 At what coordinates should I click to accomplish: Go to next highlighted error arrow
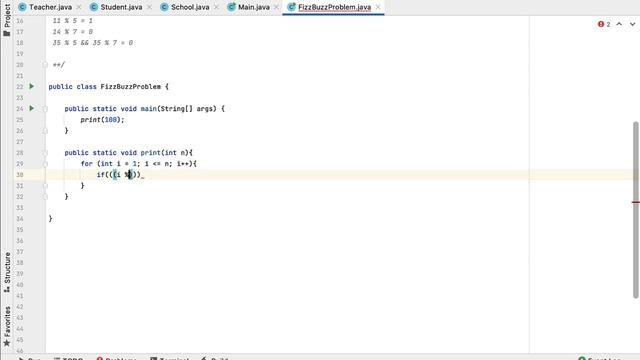click(632, 24)
